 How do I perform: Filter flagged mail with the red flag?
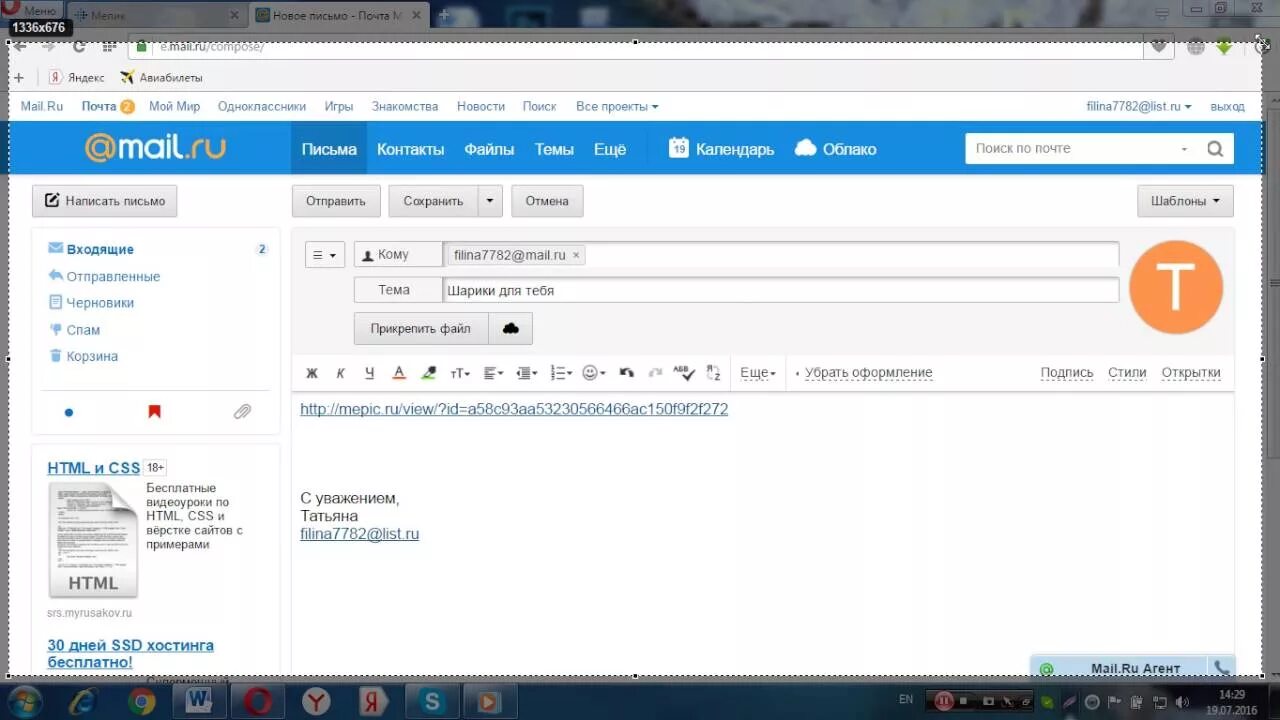point(154,411)
